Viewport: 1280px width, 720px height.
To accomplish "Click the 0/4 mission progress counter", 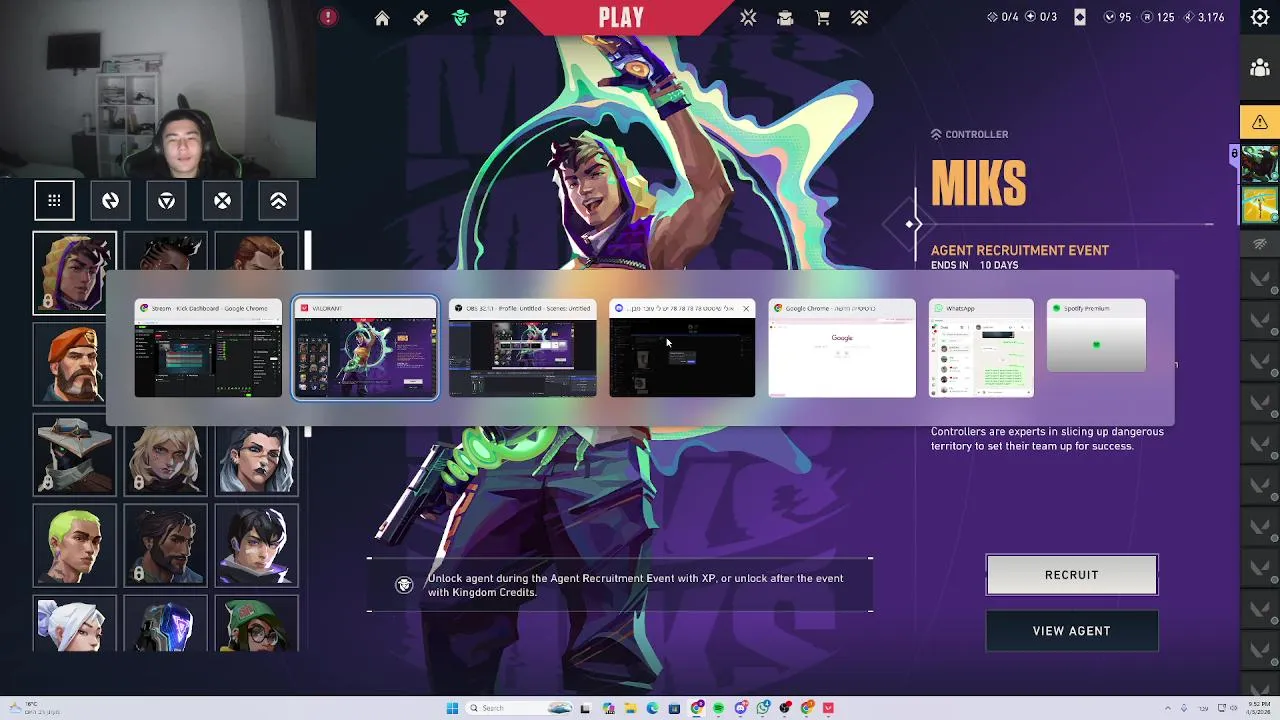I will click(x=1002, y=17).
